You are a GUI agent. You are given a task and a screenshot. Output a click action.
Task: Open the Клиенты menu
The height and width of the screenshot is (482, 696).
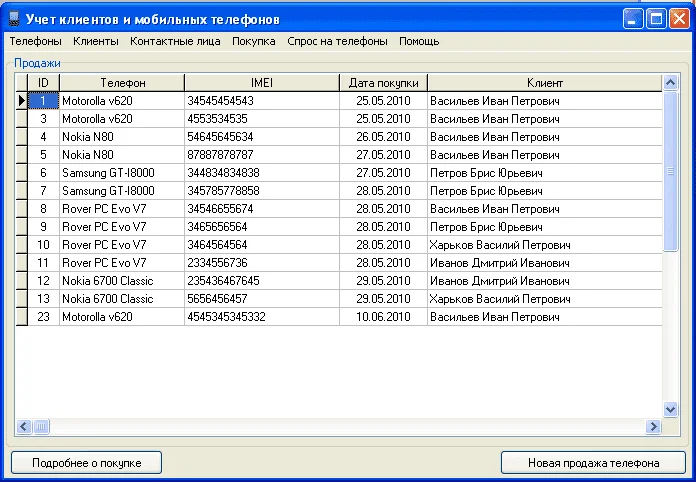tap(96, 41)
